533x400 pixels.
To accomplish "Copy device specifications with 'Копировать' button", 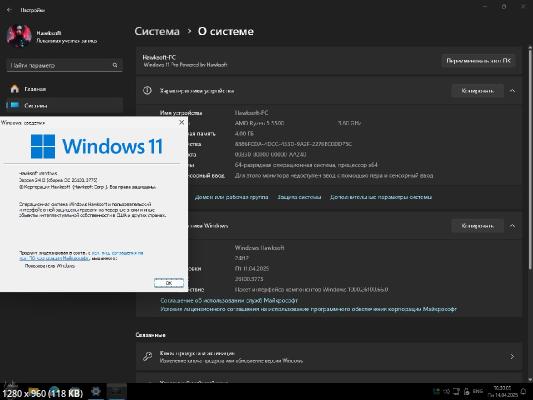I will 478,91.
